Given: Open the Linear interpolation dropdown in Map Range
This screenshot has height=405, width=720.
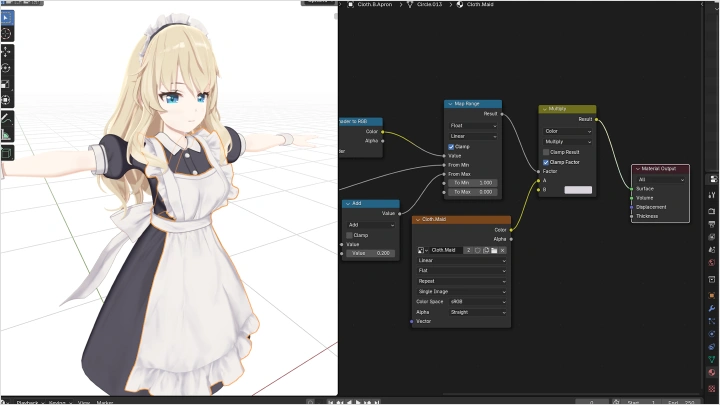Looking at the screenshot, I should (473, 136).
